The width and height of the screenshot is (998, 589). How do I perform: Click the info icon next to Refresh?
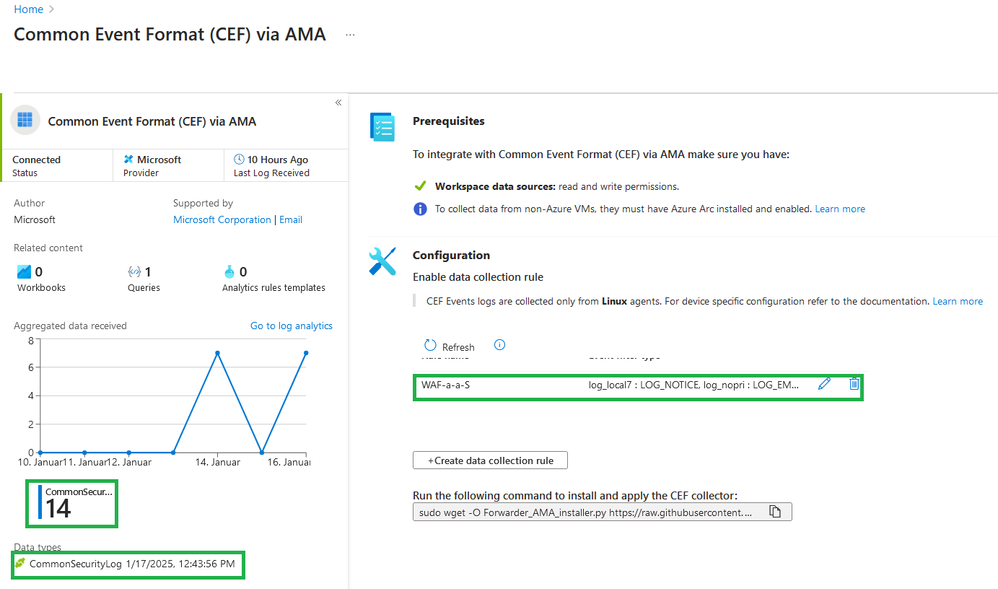tap(500, 345)
